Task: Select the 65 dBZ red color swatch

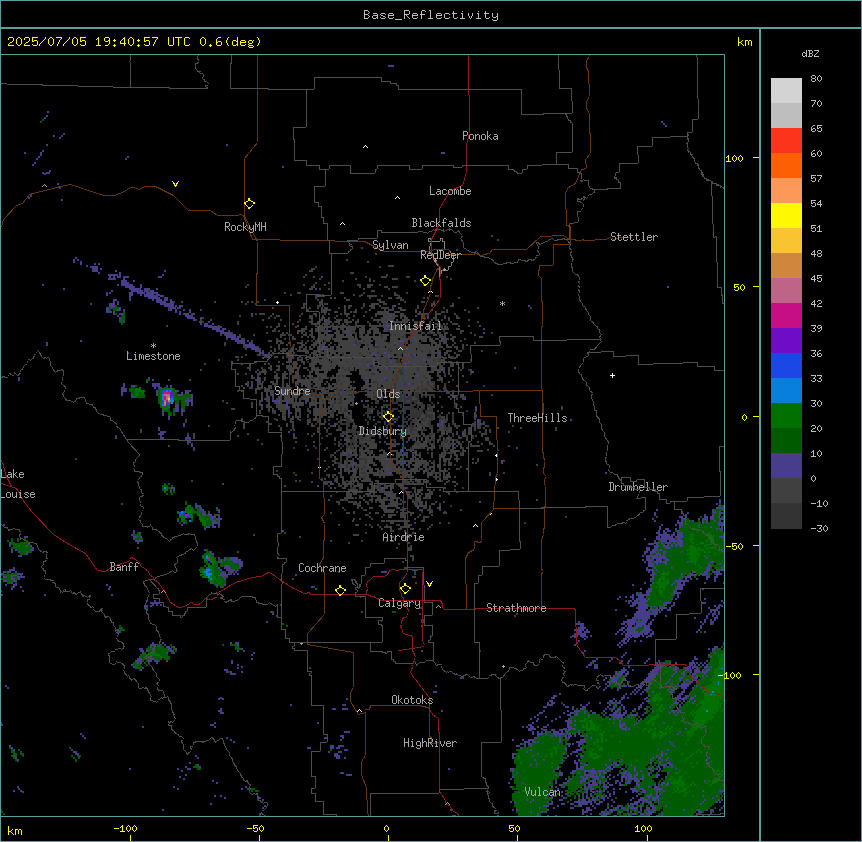Action: 786,140
